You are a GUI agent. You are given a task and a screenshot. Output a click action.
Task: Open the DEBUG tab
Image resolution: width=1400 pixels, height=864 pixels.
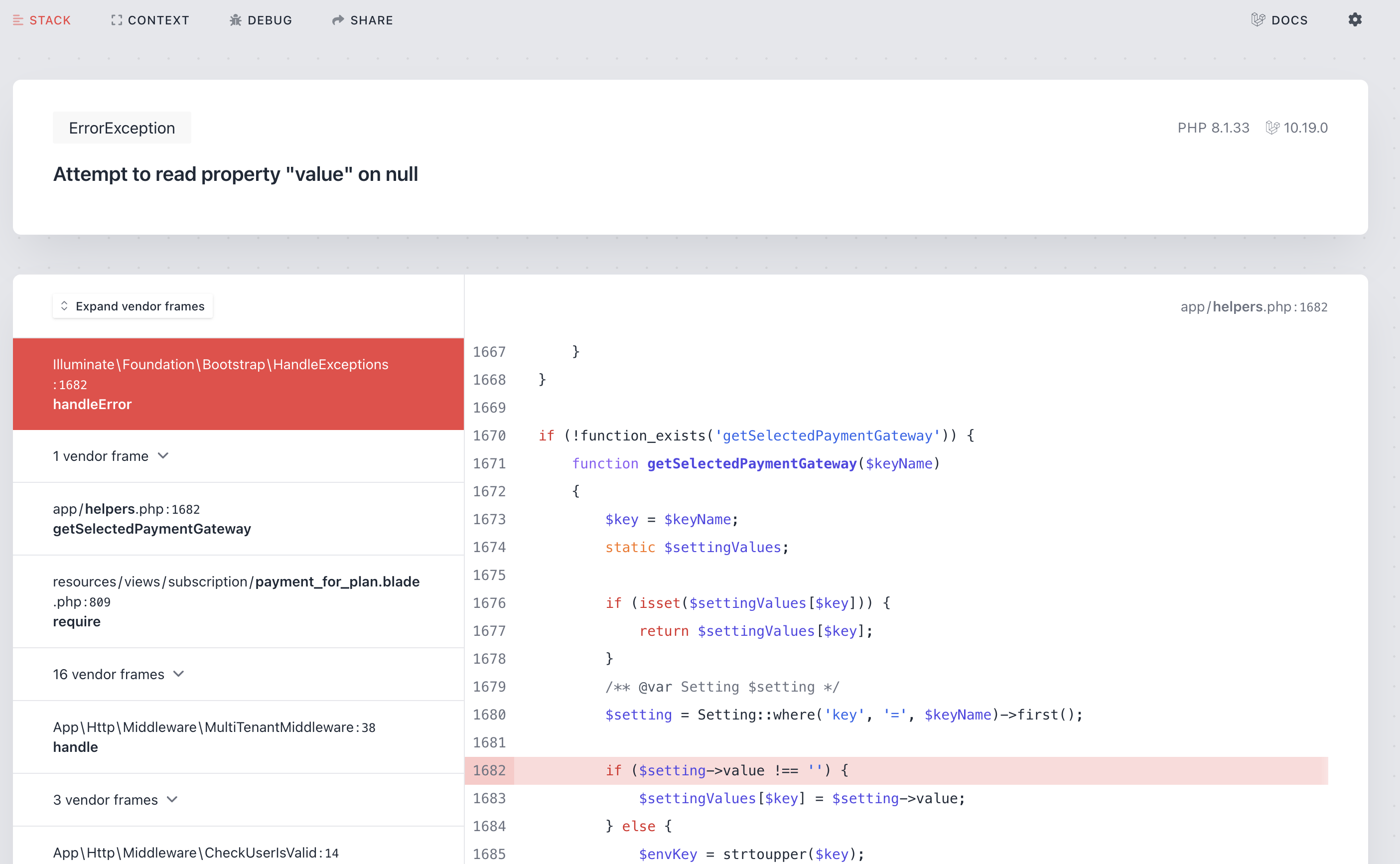[261, 20]
